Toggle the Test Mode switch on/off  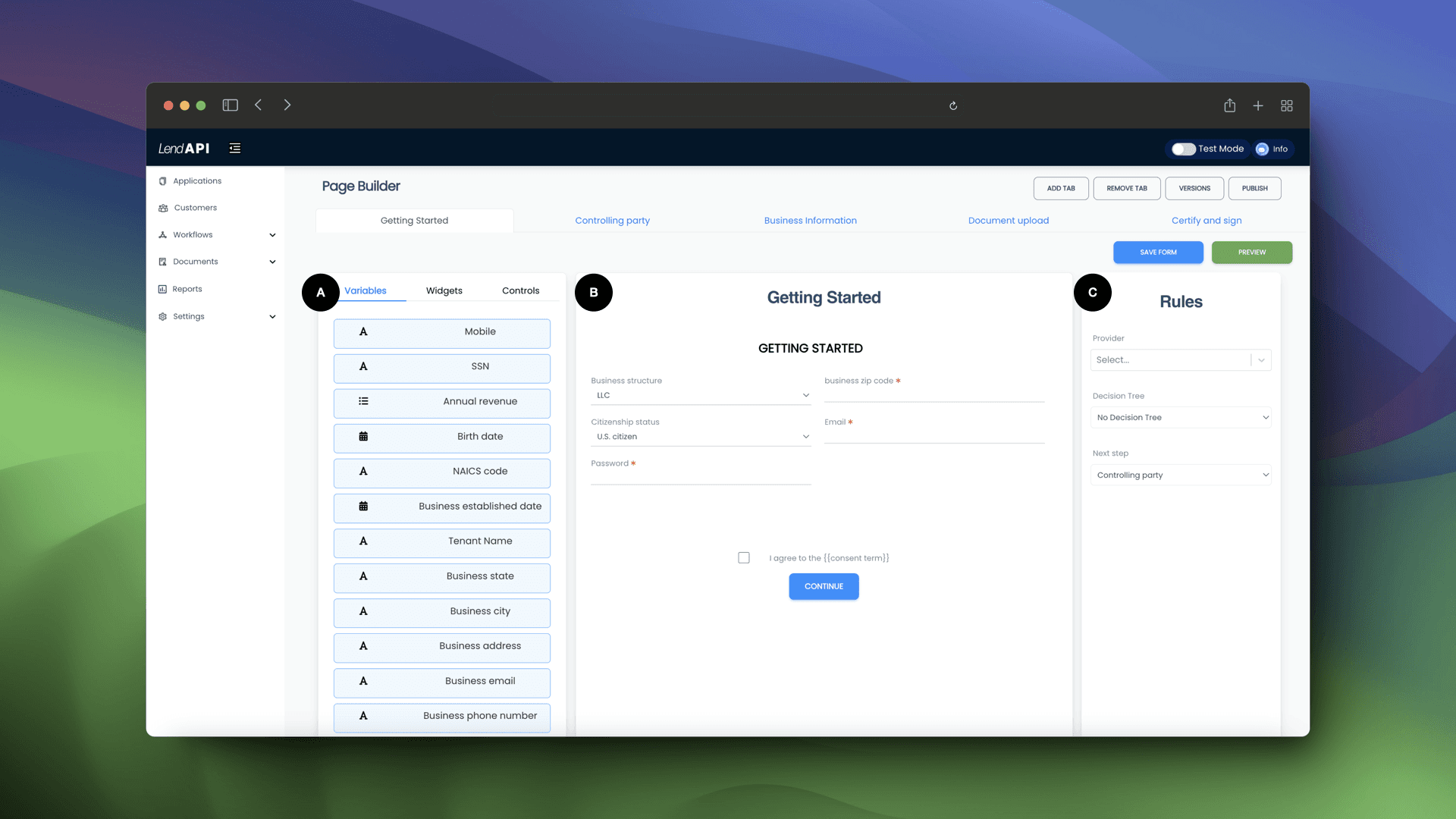(1183, 148)
